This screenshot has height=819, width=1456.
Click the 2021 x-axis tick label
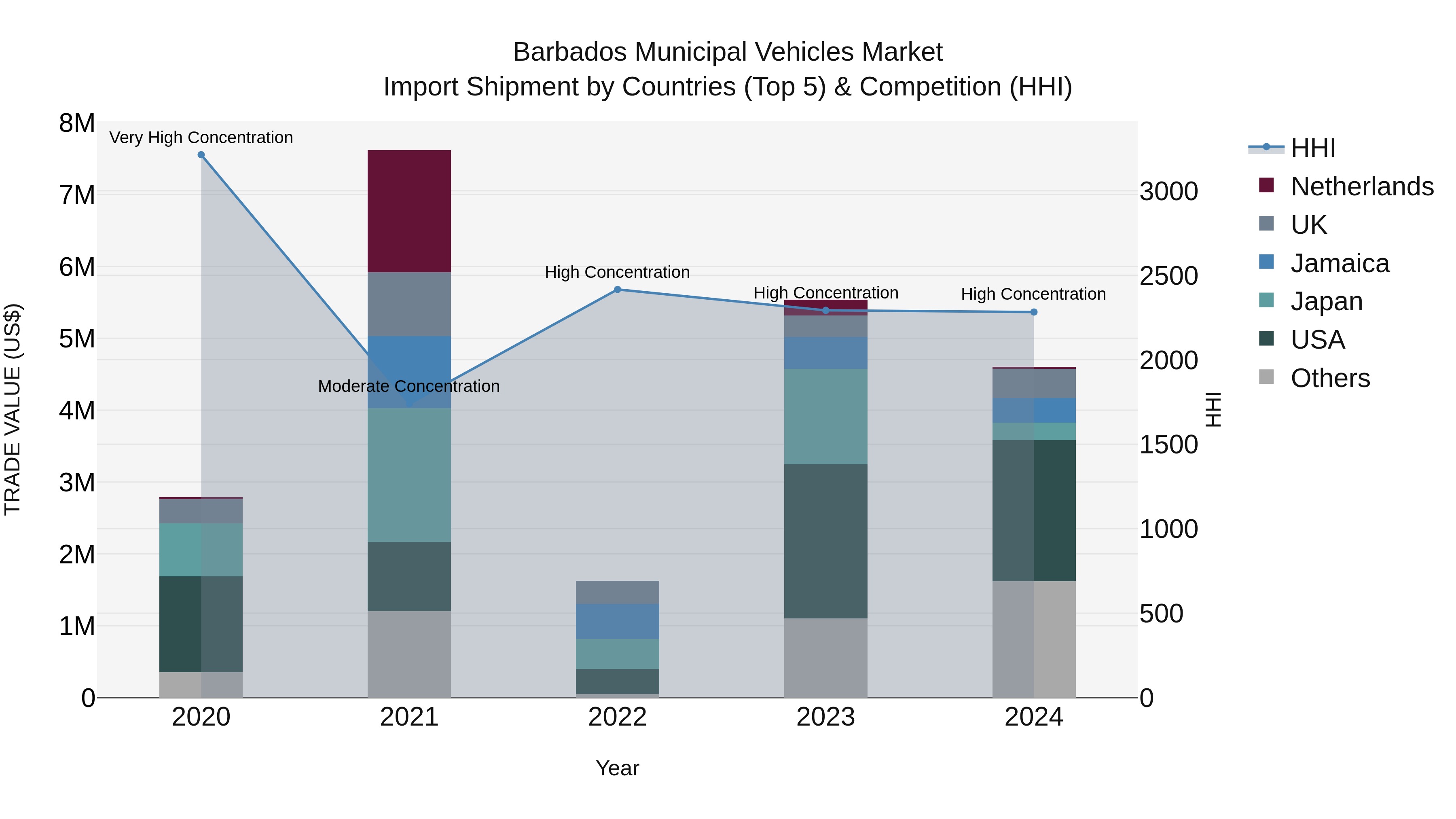[x=409, y=717]
